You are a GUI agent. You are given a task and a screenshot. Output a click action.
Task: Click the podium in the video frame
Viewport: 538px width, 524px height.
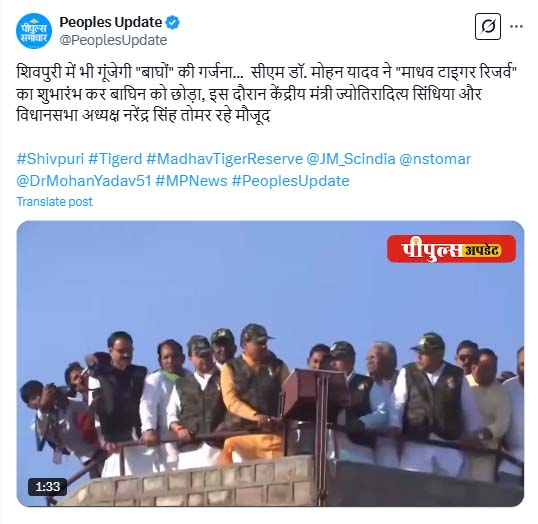click(315, 395)
